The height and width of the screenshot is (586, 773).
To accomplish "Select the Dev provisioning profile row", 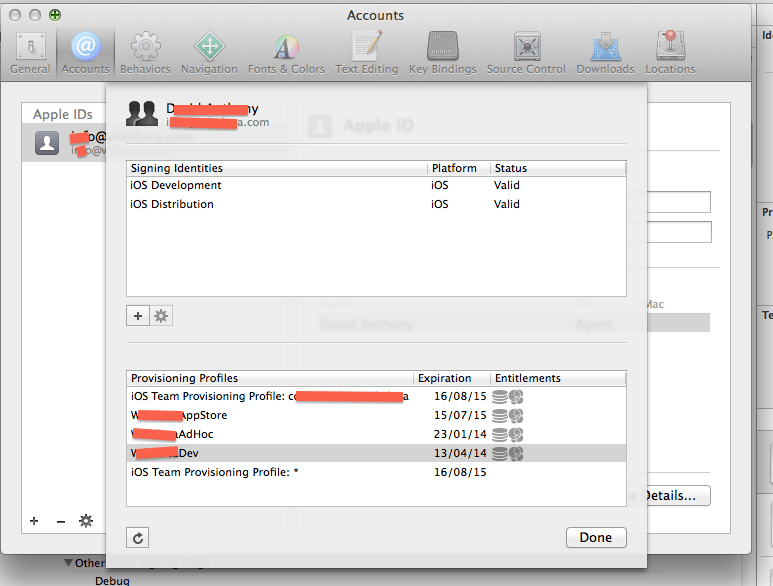I will pyautogui.click(x=376, y=453).
